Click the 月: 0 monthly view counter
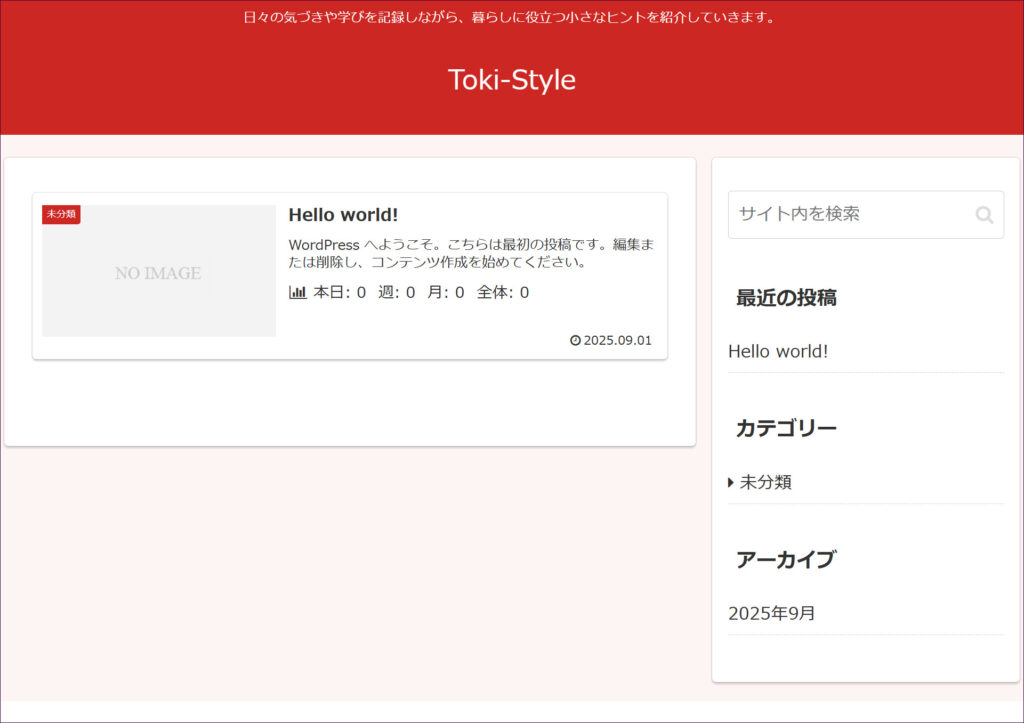 pyautogui.click(x=446, y=293)
